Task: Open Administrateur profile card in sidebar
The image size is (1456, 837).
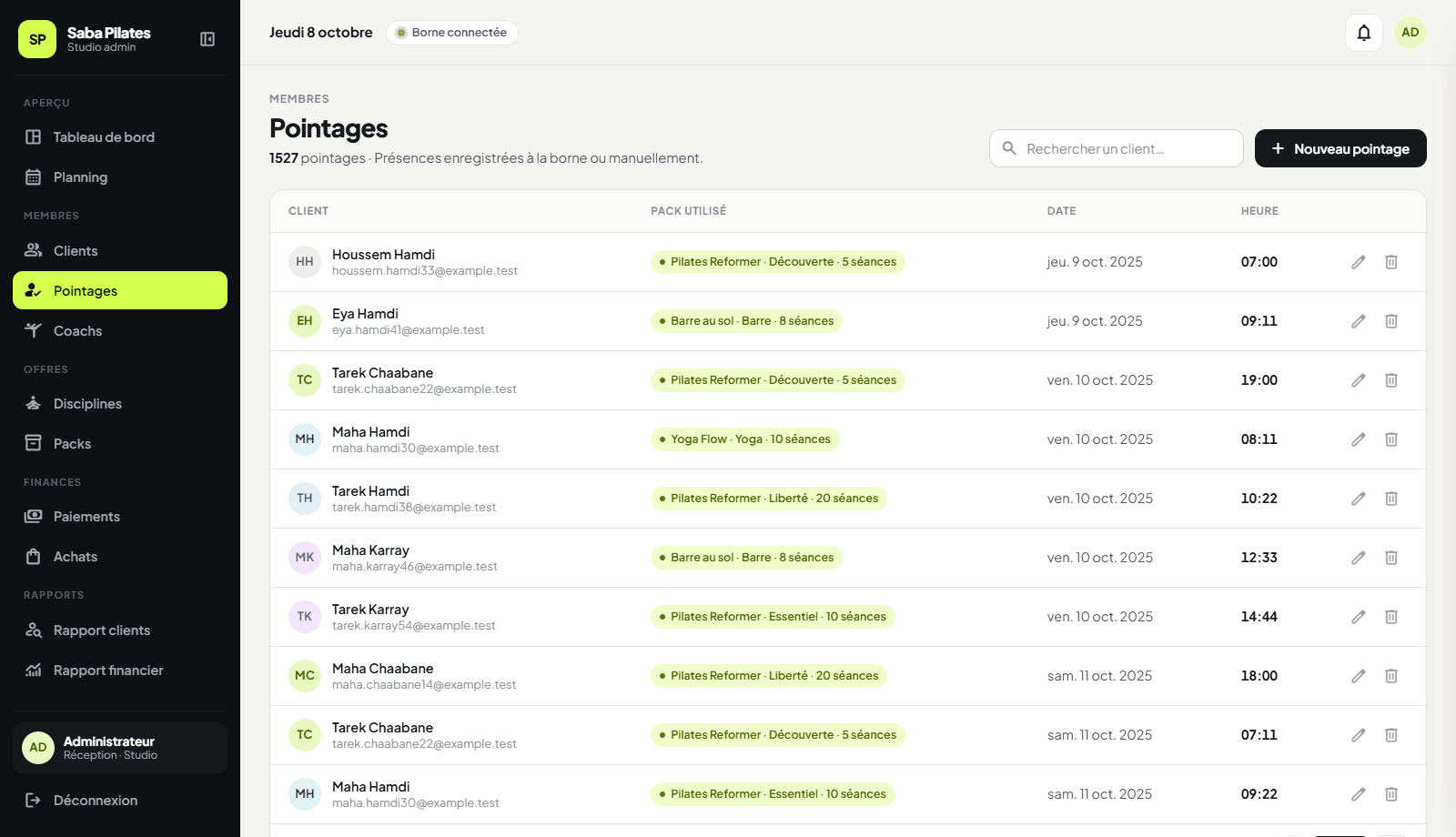Action: pos(120,748)
